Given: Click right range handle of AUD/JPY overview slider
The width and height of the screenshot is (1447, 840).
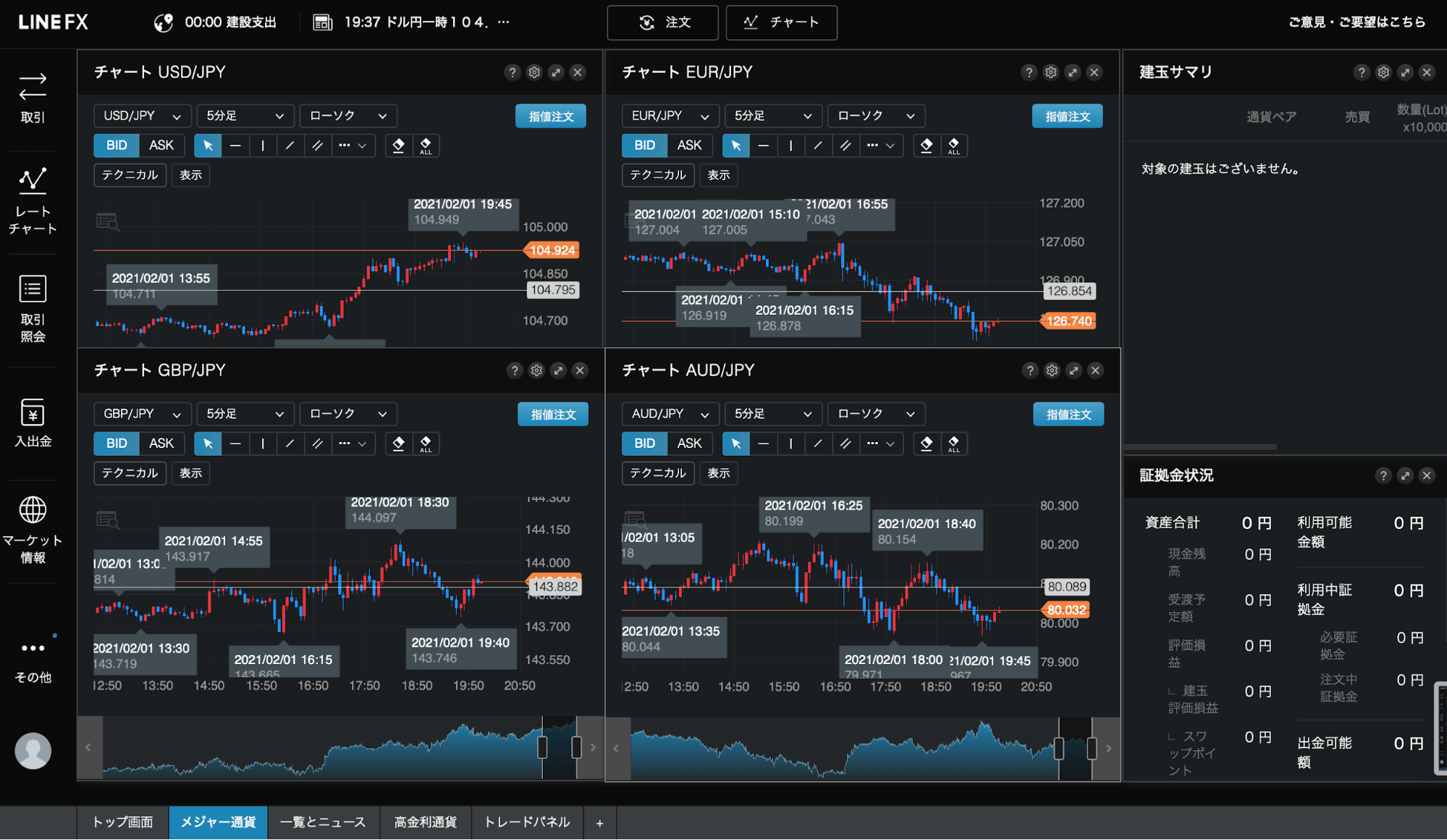Looking at the screenshot, I should click(1092, 748).
